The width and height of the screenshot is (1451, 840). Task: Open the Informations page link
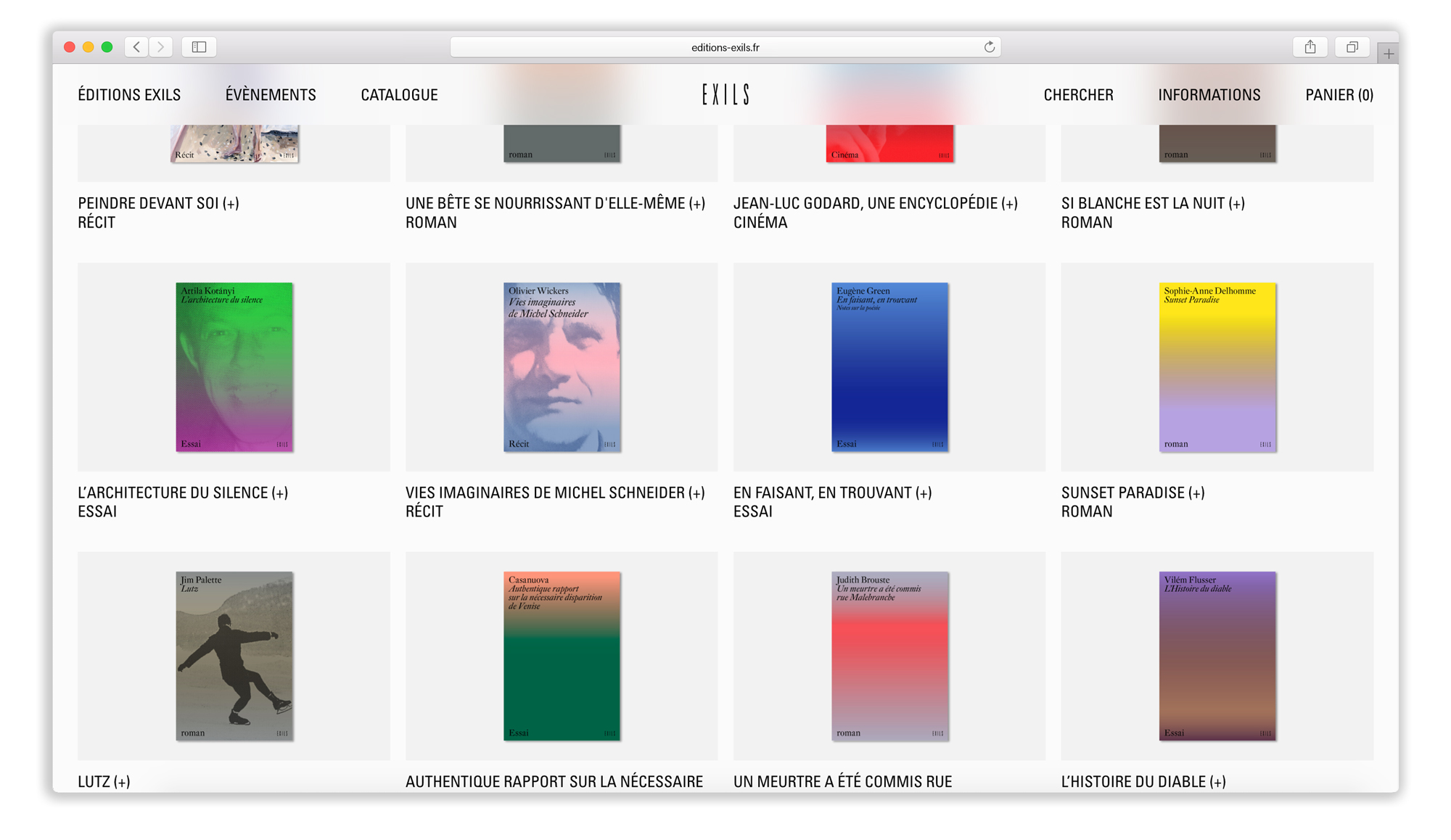[x=1209, y=95]
